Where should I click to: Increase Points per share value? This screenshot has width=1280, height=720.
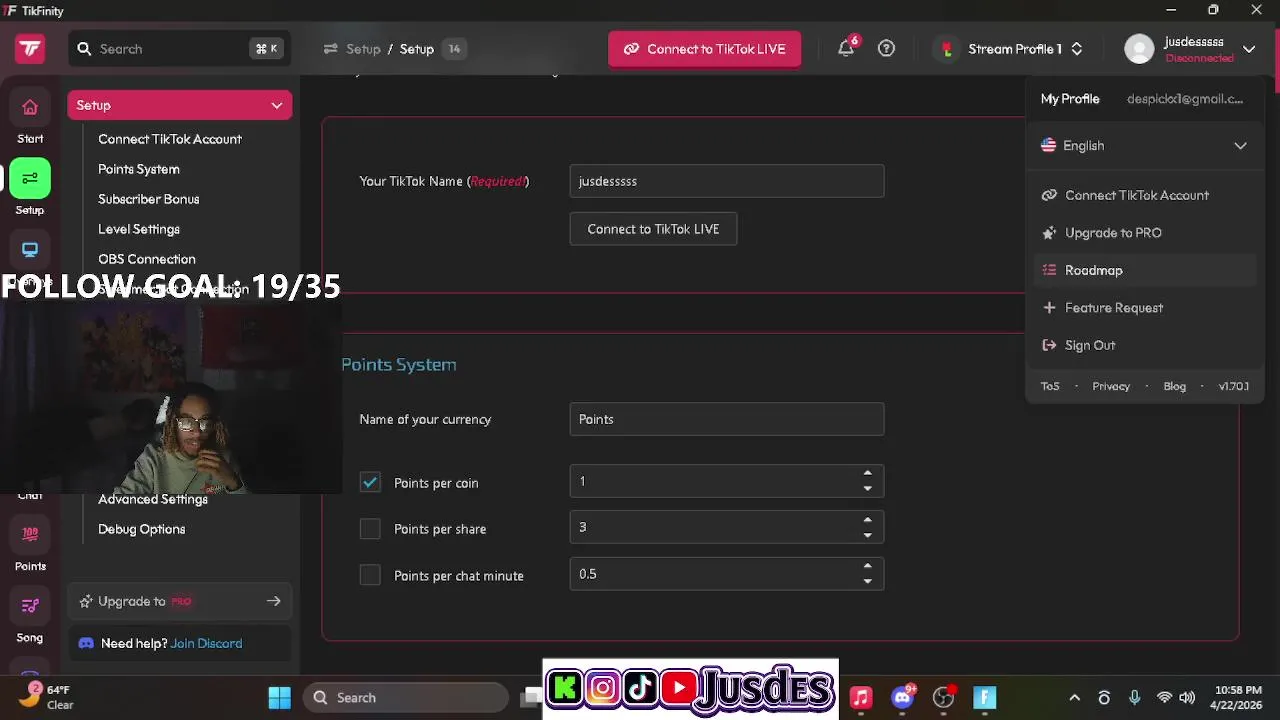(x=867, y=520)
